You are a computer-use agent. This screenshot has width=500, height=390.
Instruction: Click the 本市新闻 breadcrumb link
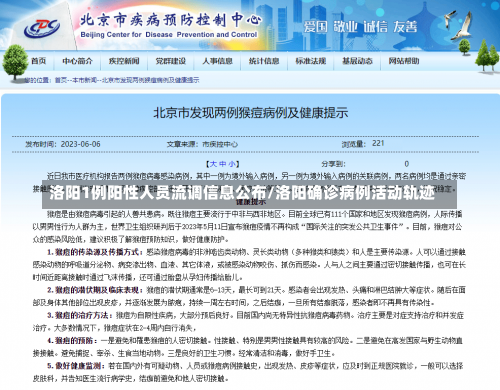[x=84, y=80]
